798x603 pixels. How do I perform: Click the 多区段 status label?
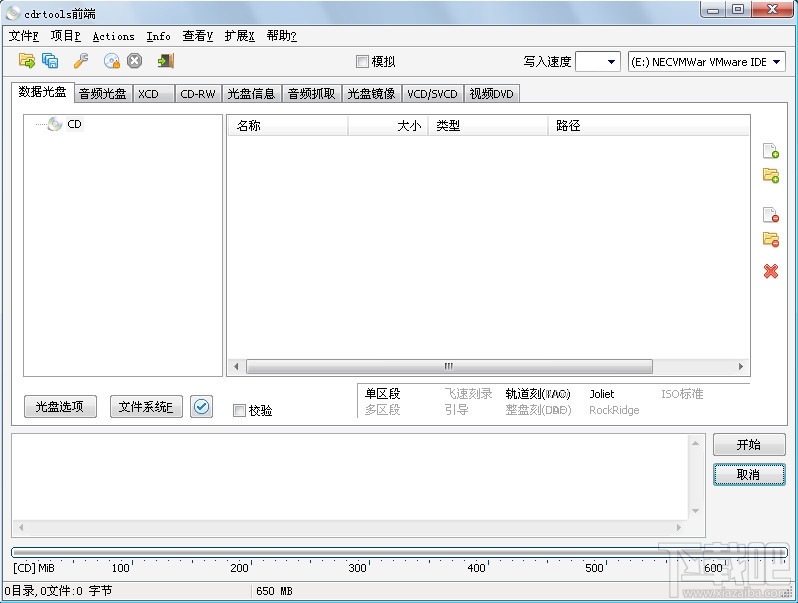point(382,410)
